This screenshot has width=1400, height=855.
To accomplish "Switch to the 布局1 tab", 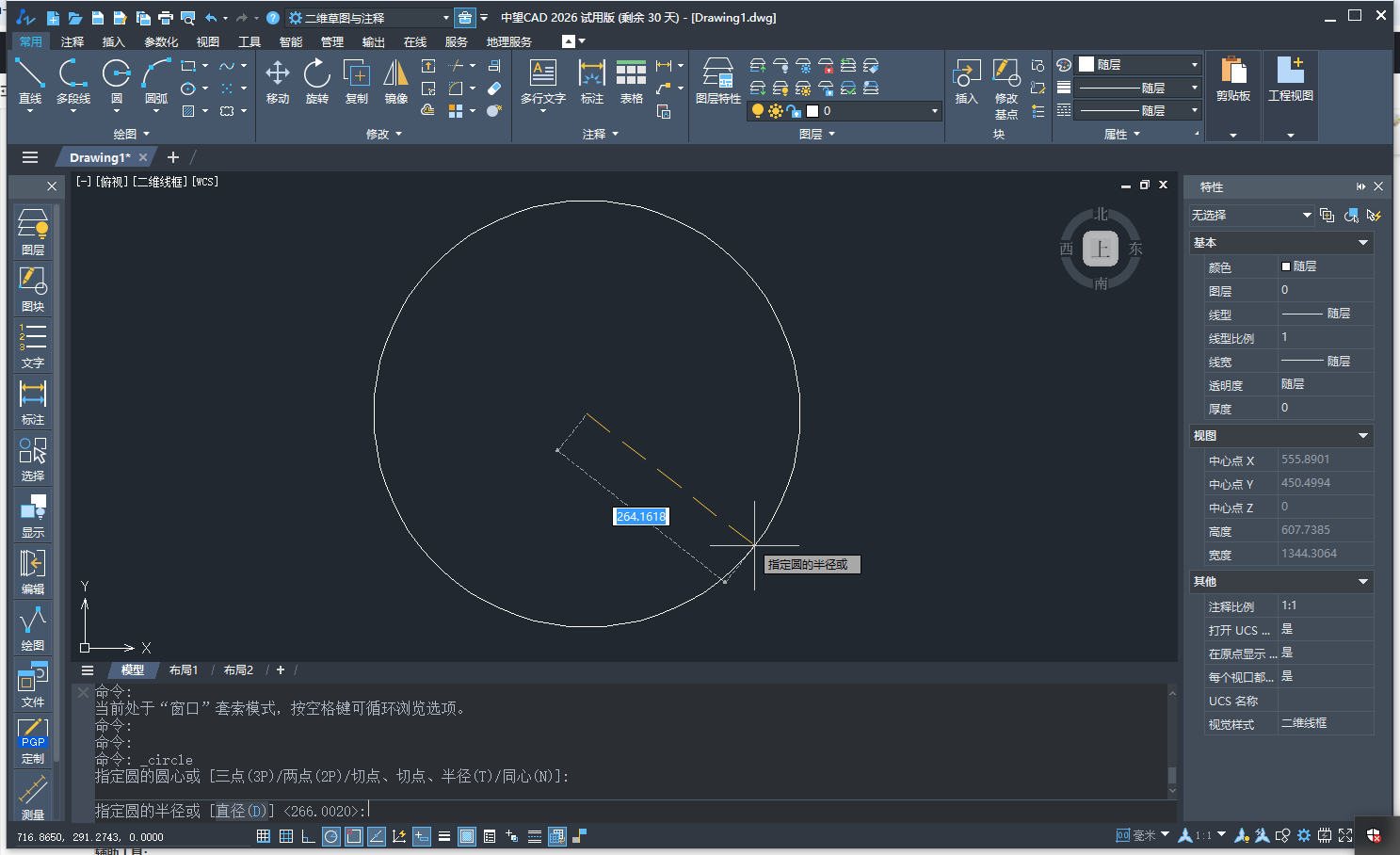I will pyautogui.click(x=184, y=670).
